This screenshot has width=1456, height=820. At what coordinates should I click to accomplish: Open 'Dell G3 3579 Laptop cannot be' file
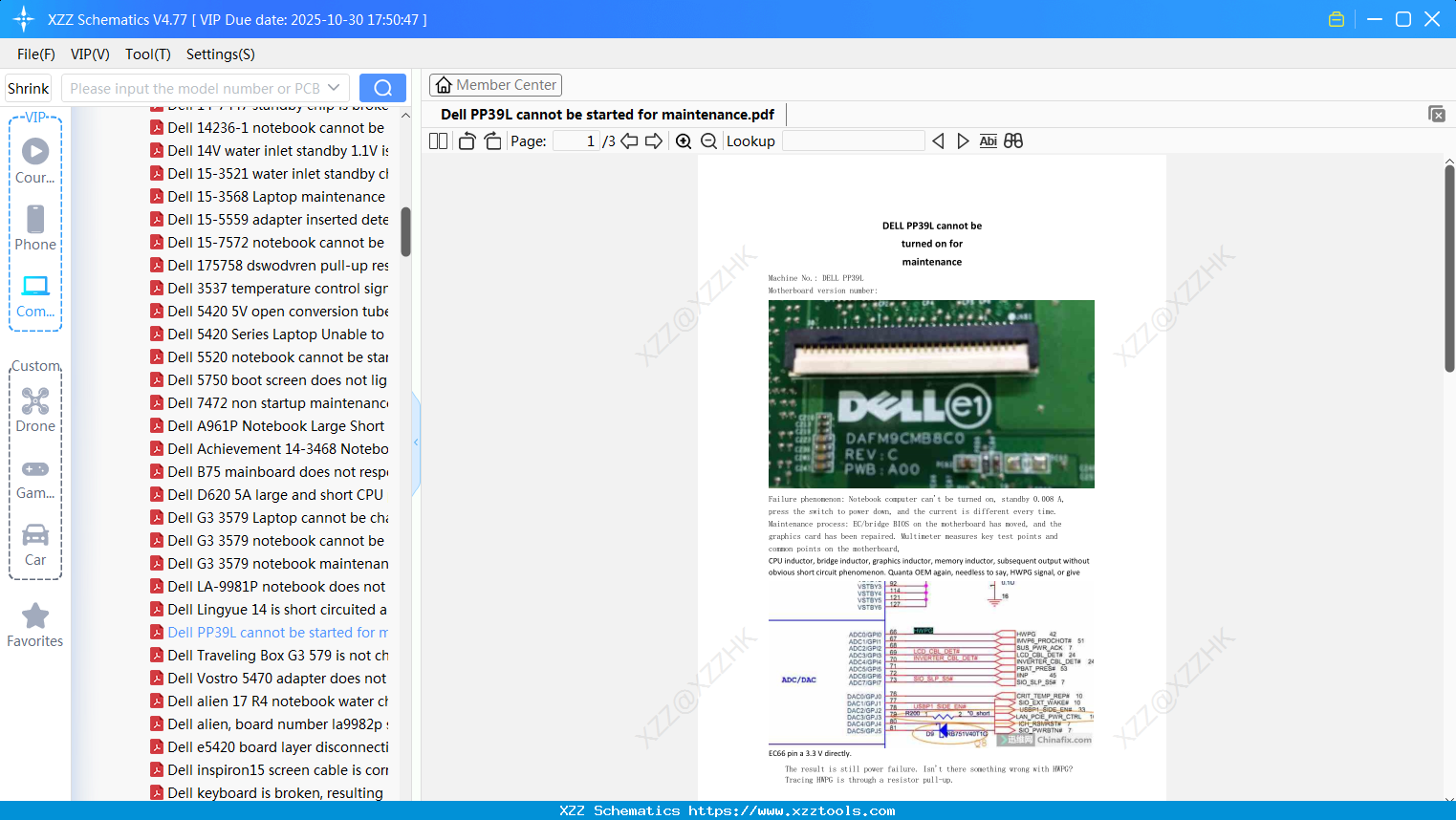coord(269,518)
